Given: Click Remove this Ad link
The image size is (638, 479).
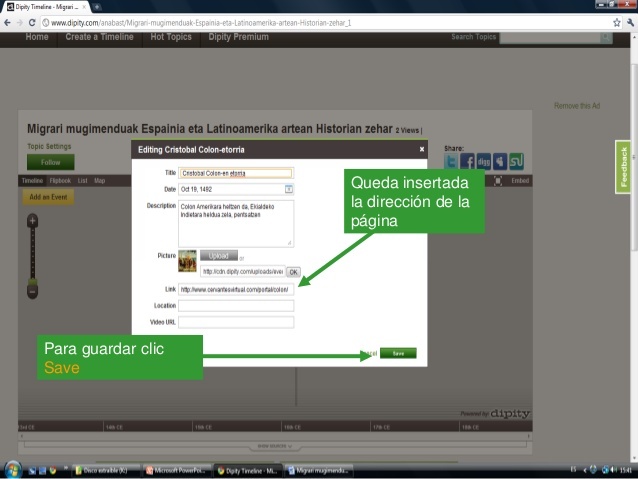Looking at the screenshot, I should pos(577,106).
